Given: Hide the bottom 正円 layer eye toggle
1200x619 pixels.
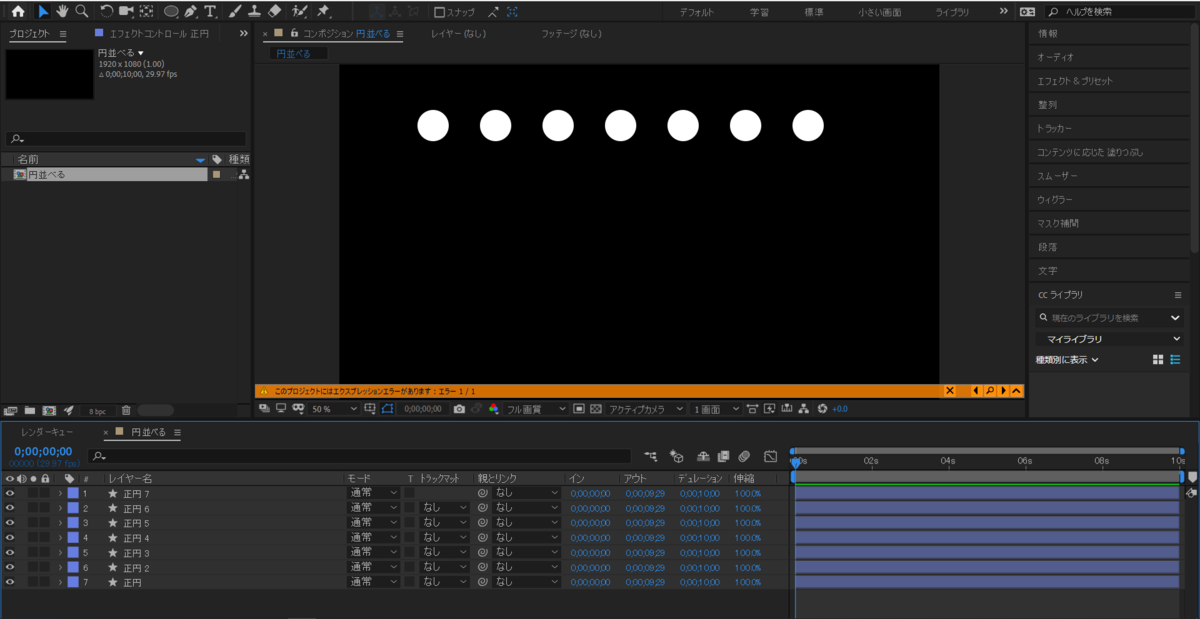Looking at the screenshot, I should pos(10,582).
